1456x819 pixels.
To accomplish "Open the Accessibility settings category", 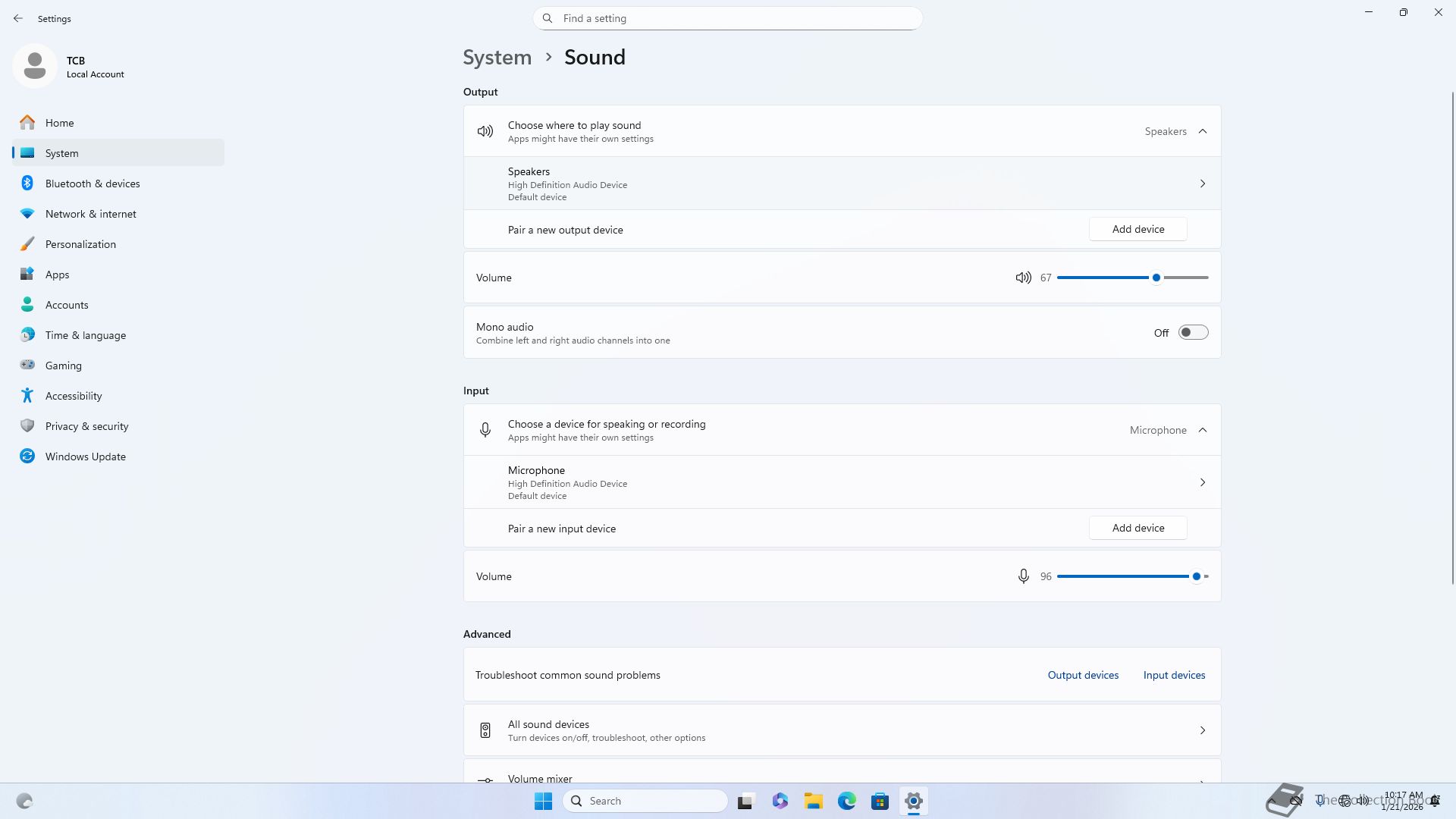I will [74, 396].
